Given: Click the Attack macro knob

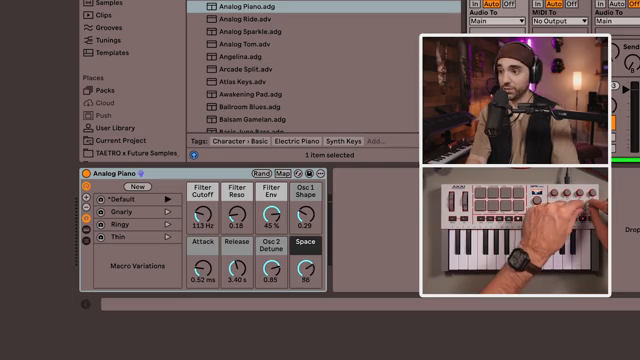Looking at the screenshot, I should click(203, 269).
